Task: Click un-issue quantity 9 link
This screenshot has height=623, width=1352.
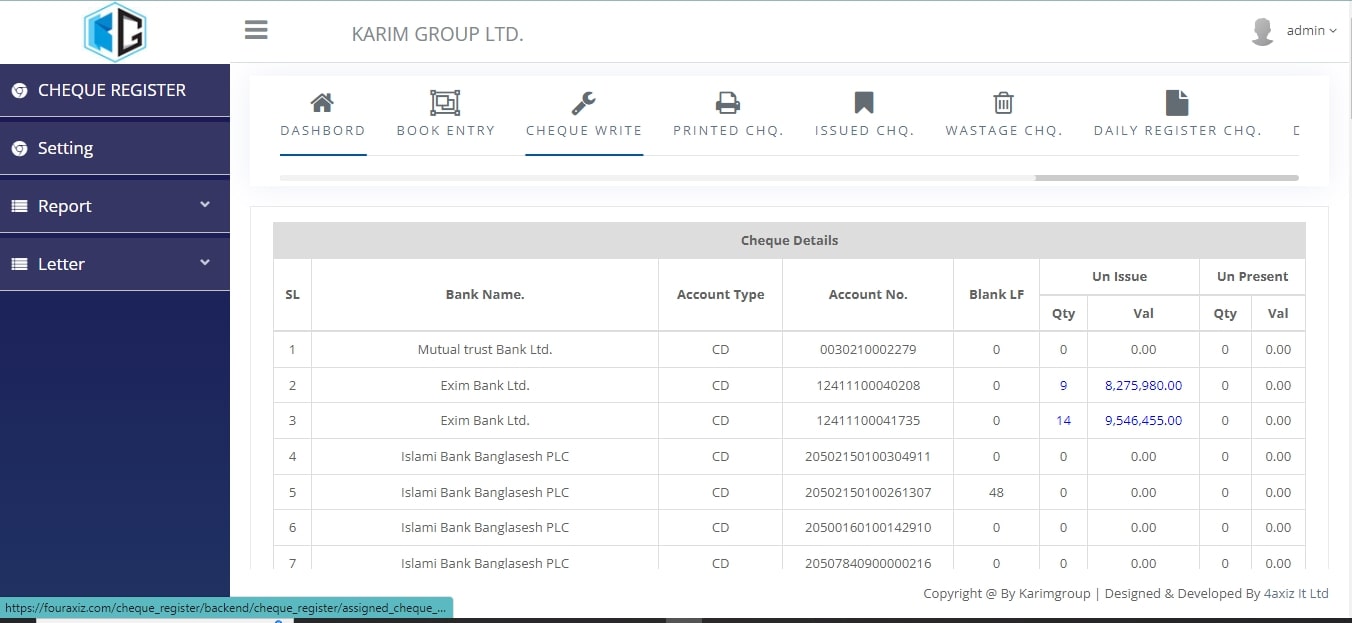Action: pos(1063,385)
